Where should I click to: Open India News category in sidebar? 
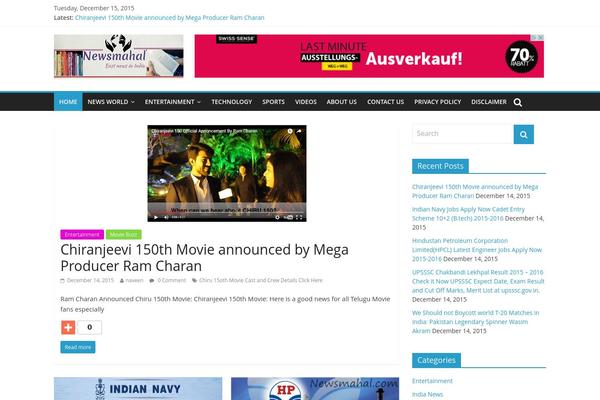coord(427,394)
